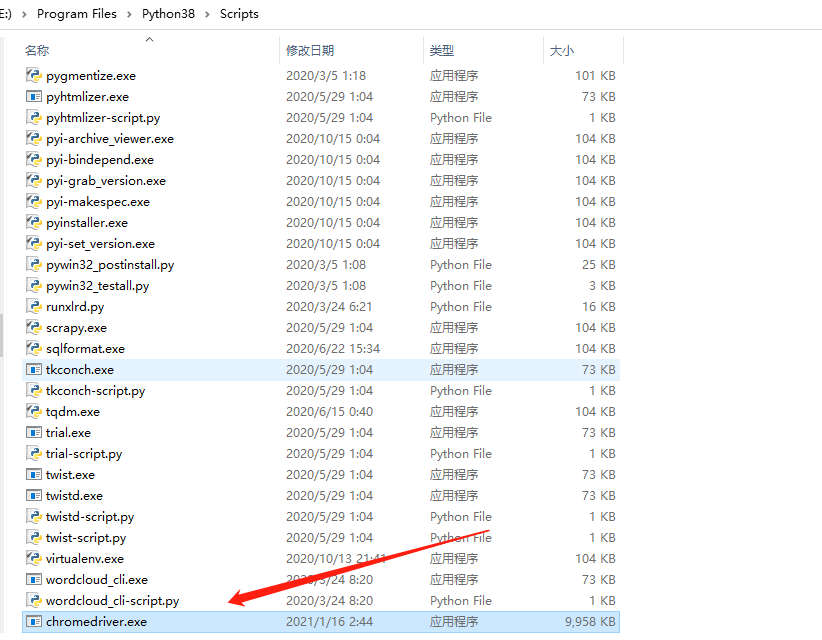Click the pyhtmlizer.exe file icon
The height and width of the screenshot is (640, 822).
[x=34, y=96]
